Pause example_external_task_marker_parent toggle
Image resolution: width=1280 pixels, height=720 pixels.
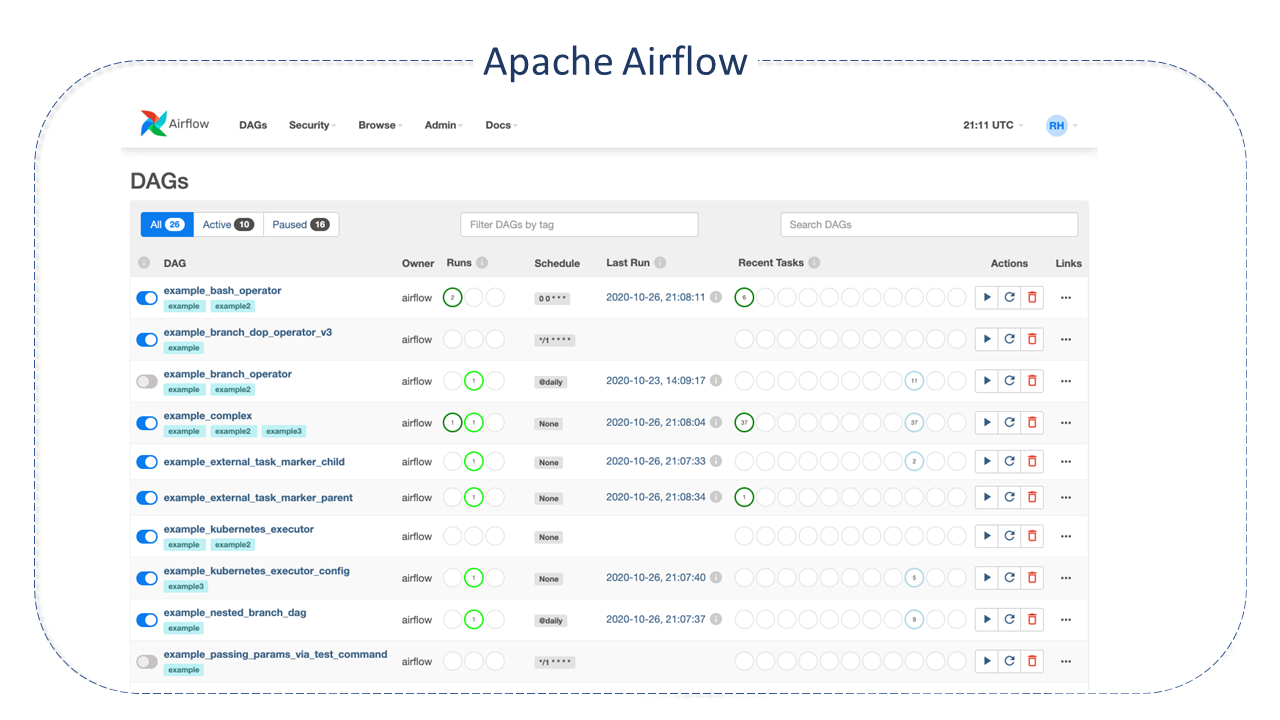(147, 498)
